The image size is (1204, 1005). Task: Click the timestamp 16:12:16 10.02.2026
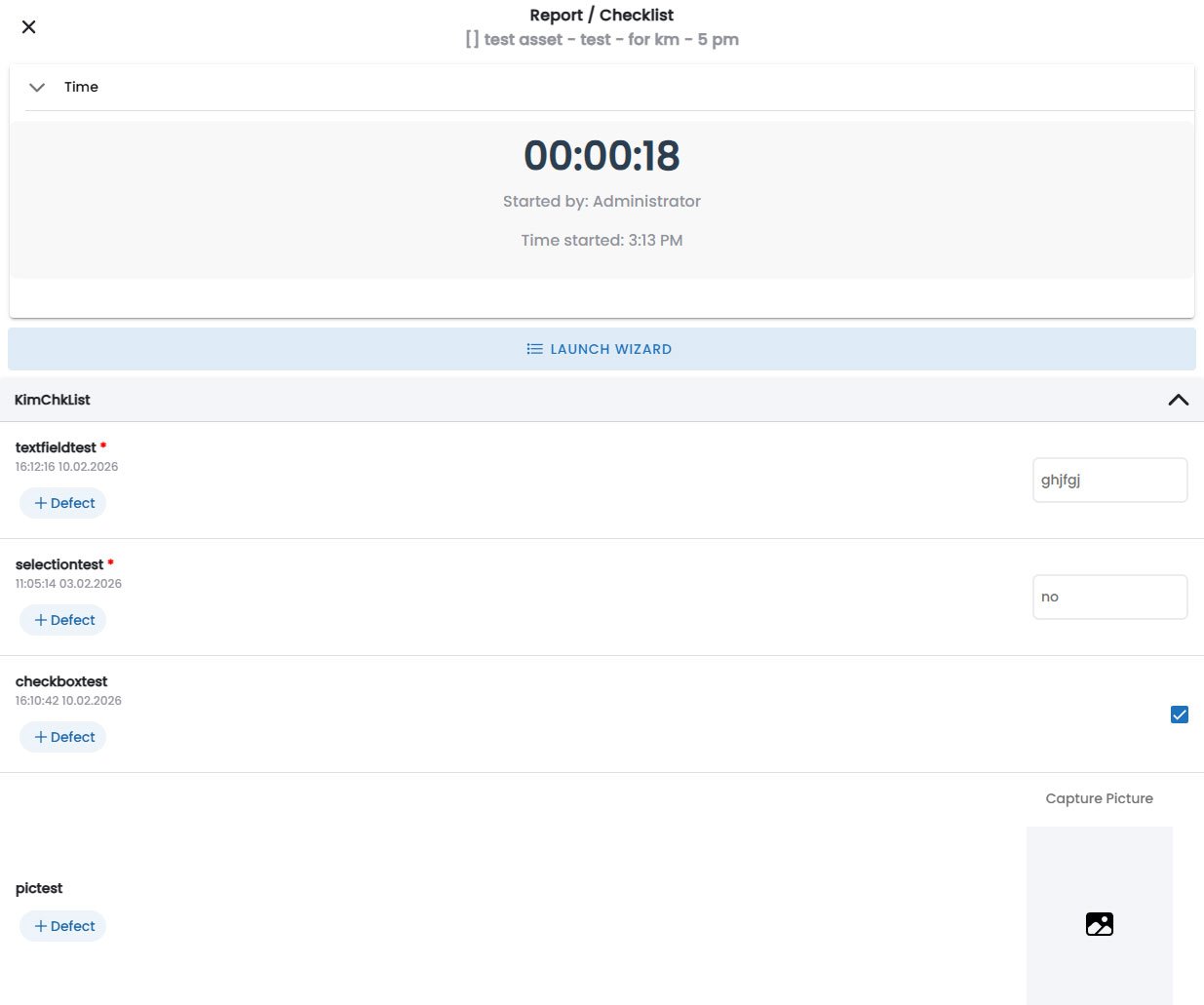66,467
